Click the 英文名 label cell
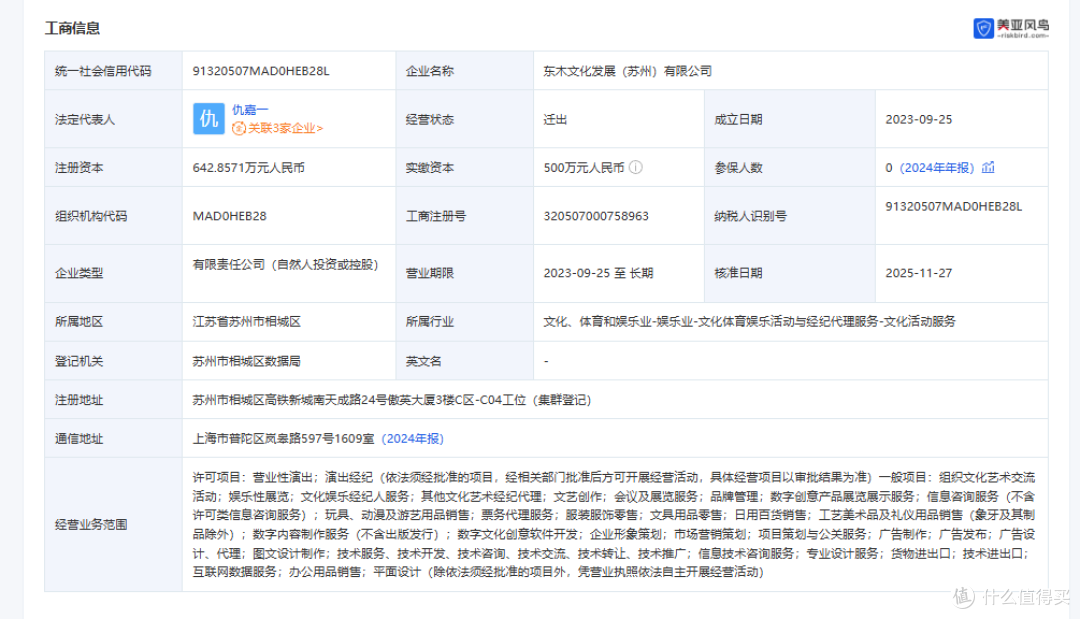The width and height of the screenshot is (1080, 619). pyautogui.click(x=465, y=361)
